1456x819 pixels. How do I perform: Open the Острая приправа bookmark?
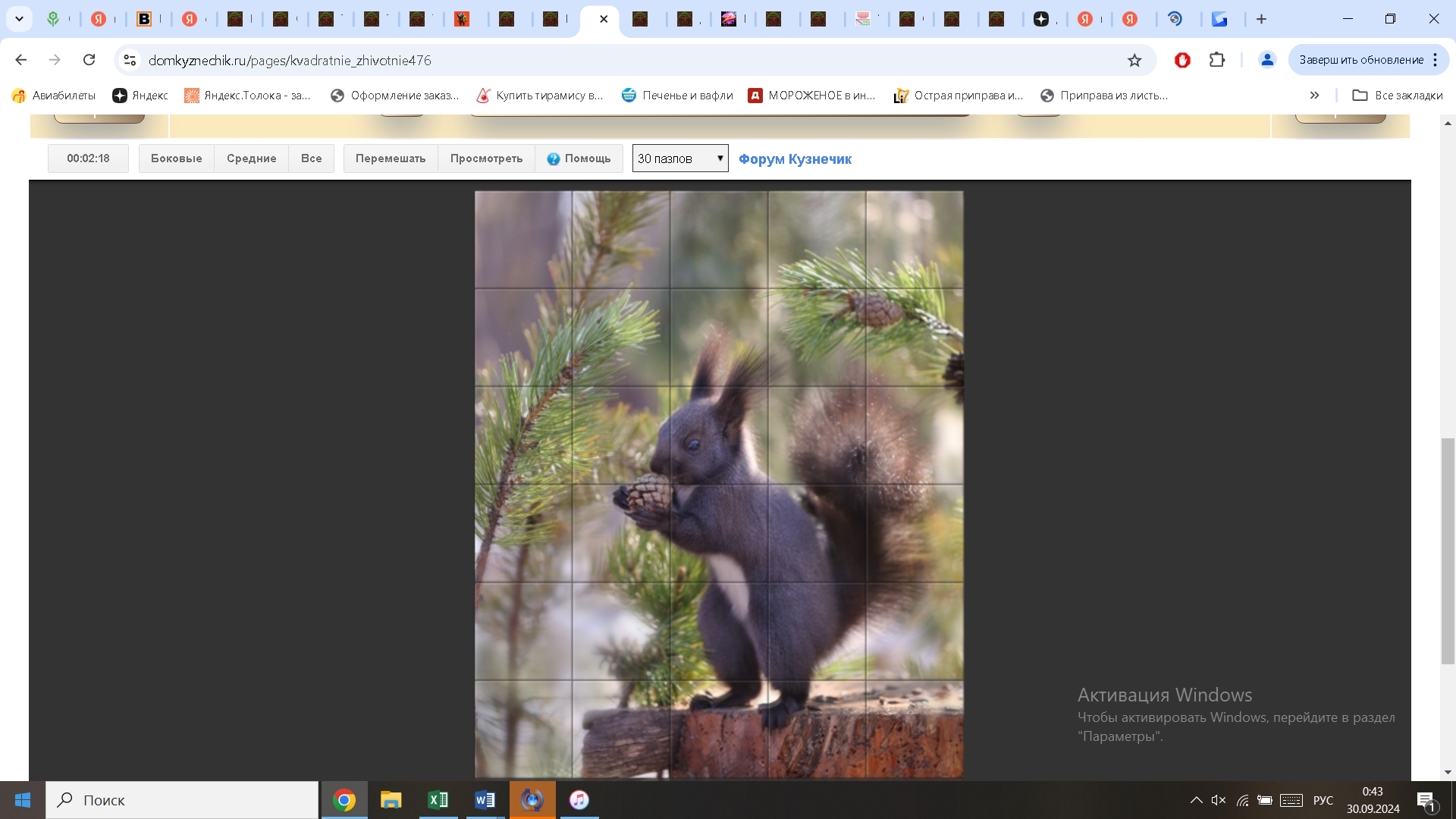[959, 96]
